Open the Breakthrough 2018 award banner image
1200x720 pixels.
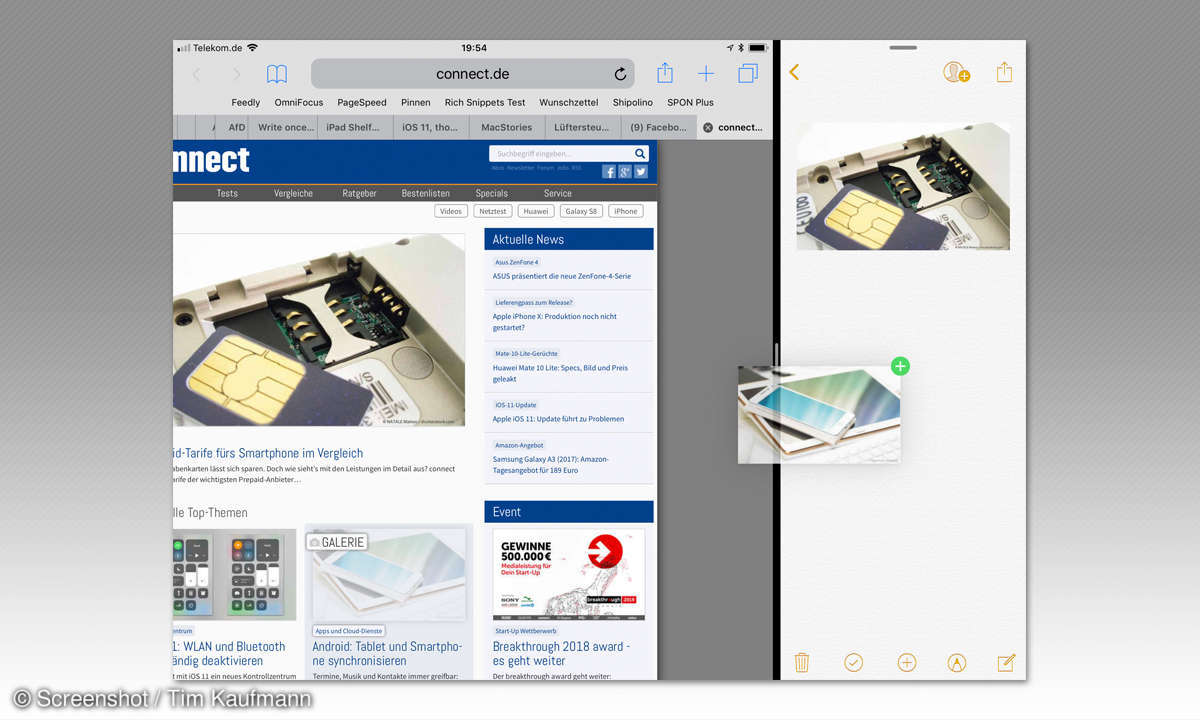coord(569,574)
